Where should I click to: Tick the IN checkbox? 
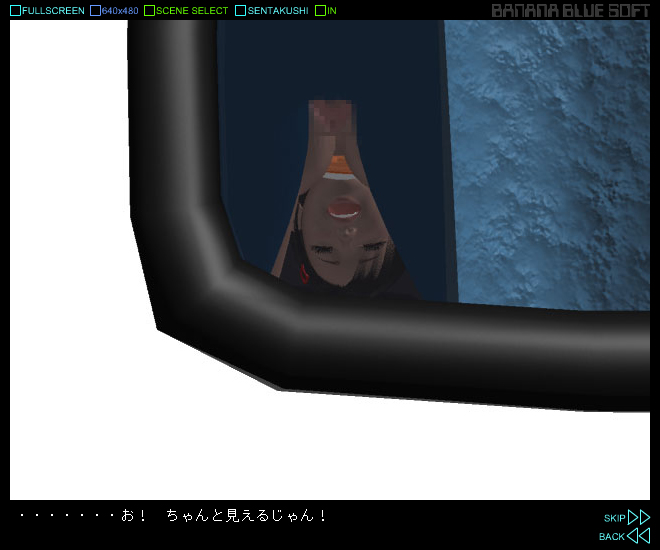tap(320, 11)
